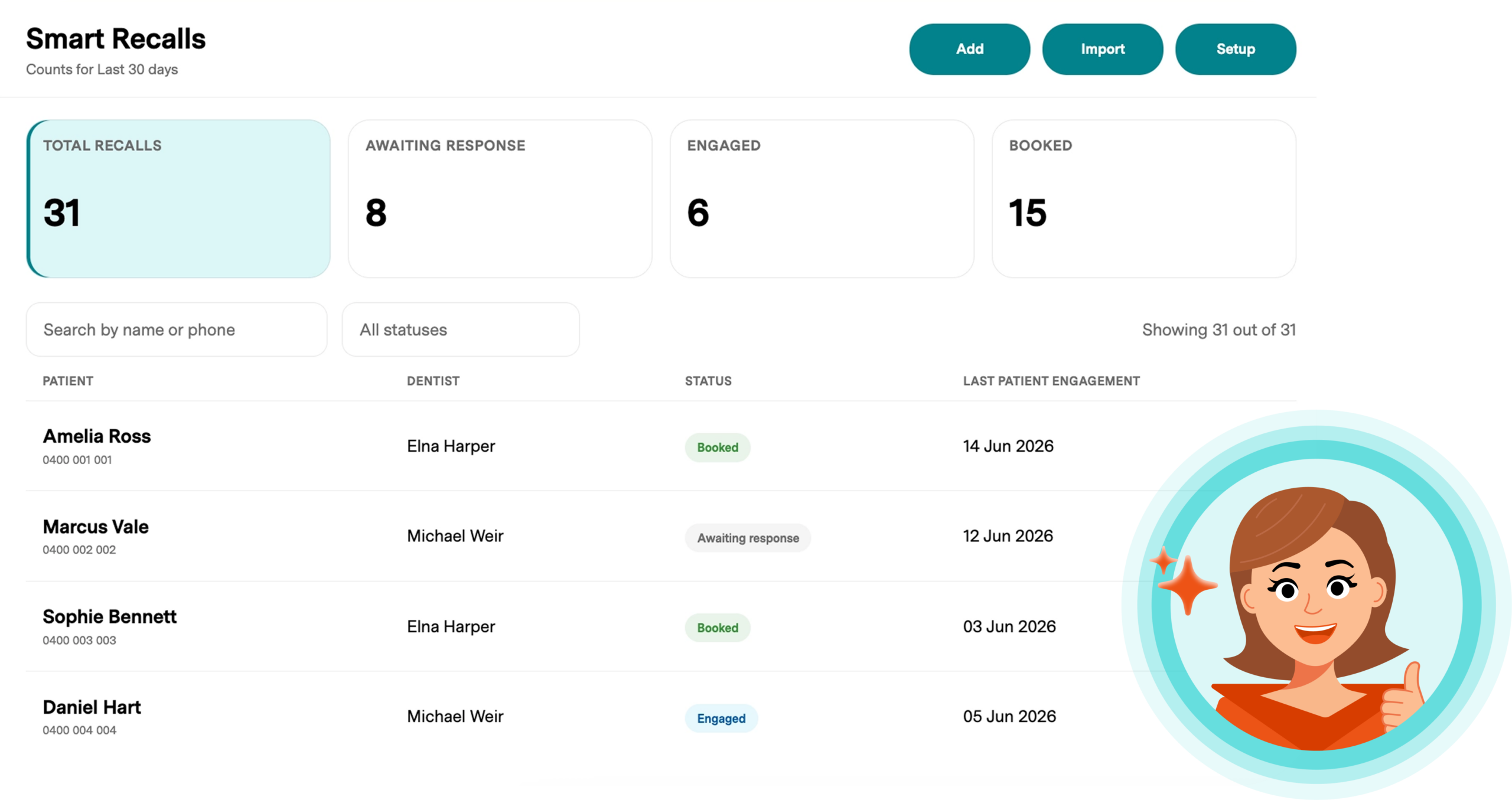1512x800 pixels.
Task: Click dentist Michael Weir in Daniel's row
Action: (x=455, y=716)
